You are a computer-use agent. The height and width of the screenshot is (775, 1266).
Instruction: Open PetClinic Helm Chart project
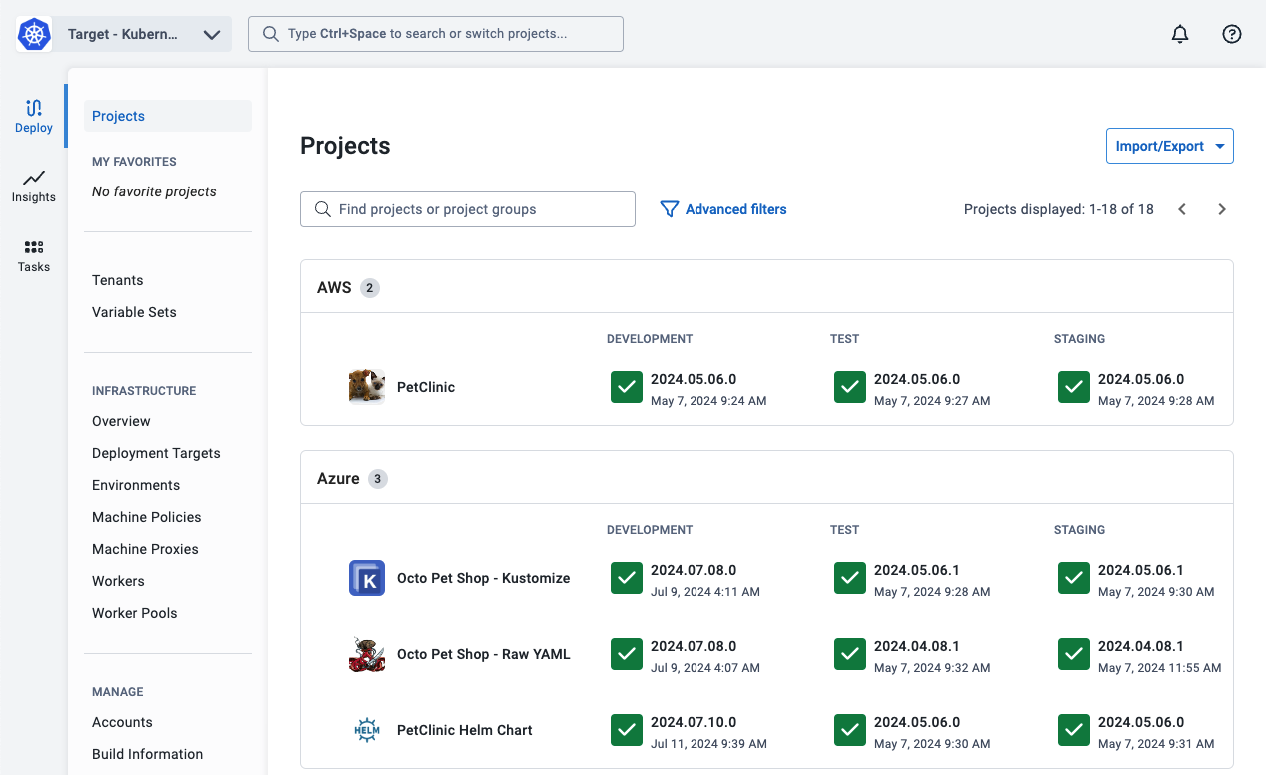tap(465, 730)
